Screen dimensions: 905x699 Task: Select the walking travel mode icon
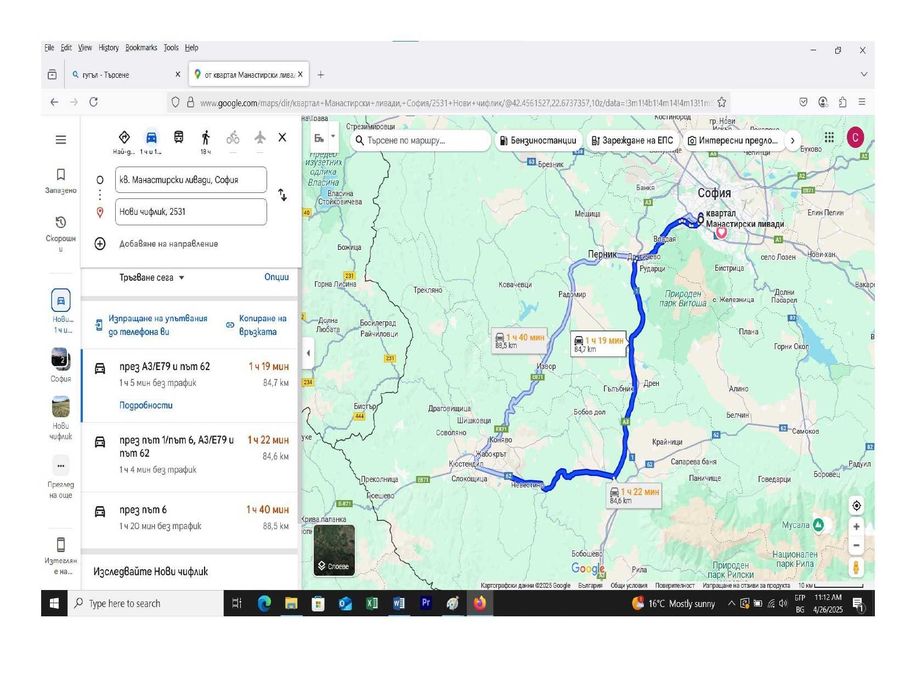[x=205, y=137]
